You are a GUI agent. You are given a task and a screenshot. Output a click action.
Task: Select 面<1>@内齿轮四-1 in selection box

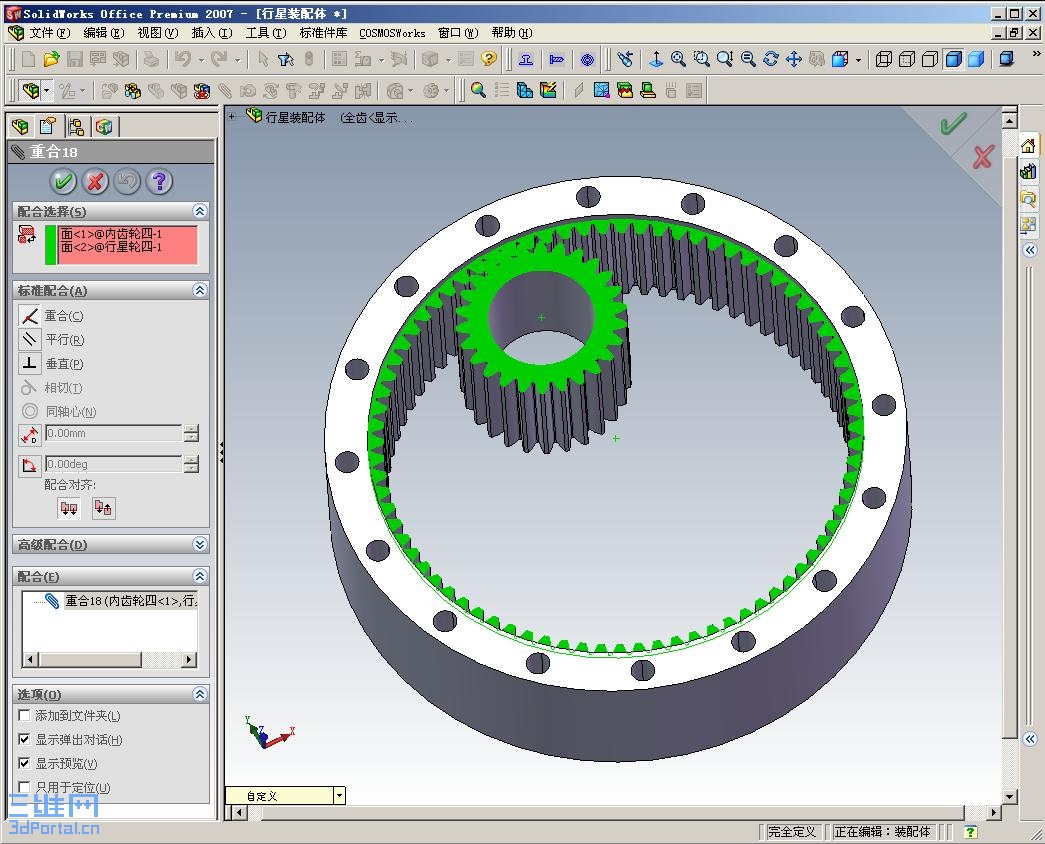tap(111, 234)
